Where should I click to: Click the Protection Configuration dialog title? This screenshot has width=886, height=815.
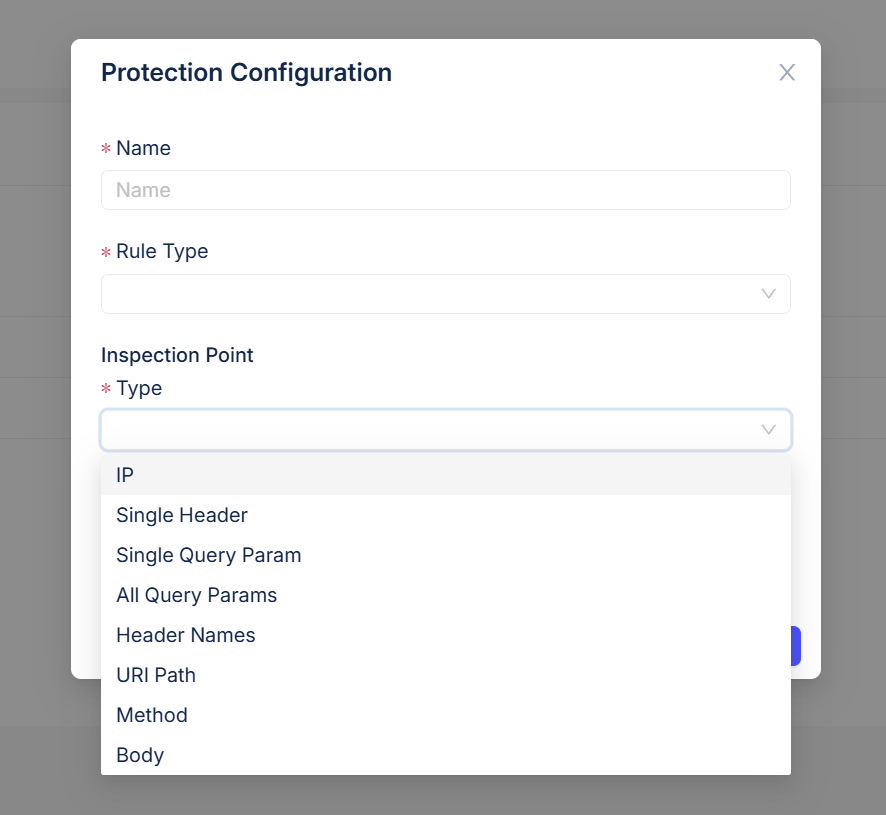click(246, 72)
